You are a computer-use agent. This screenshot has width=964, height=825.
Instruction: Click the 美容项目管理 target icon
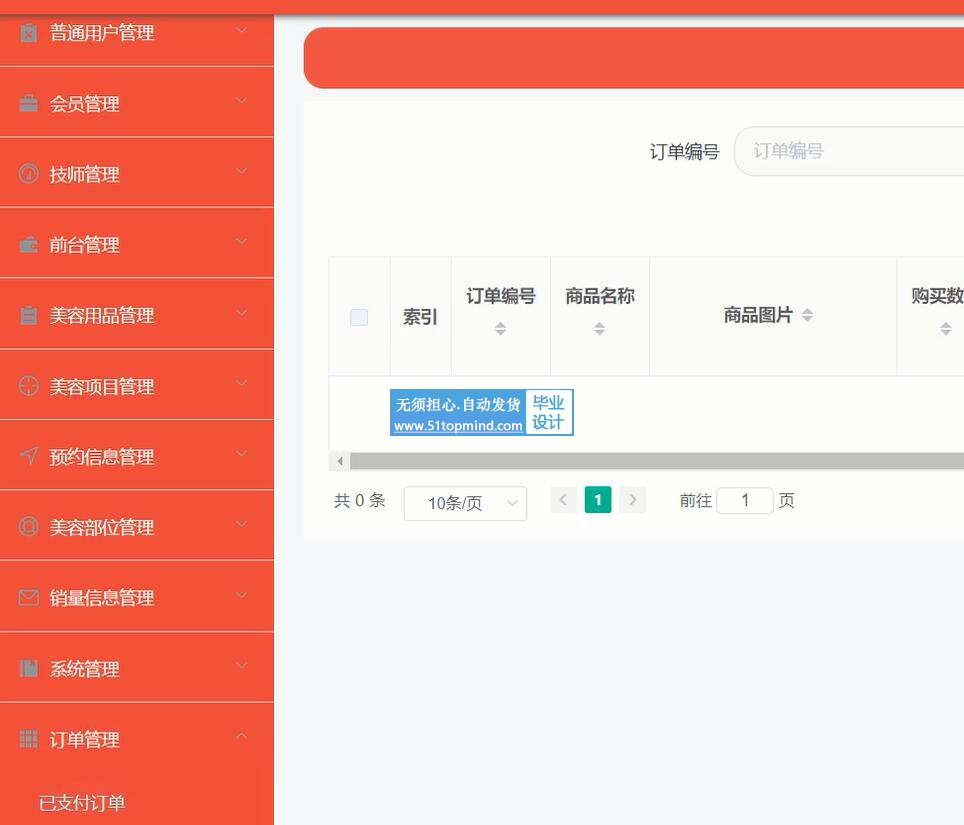28,386
